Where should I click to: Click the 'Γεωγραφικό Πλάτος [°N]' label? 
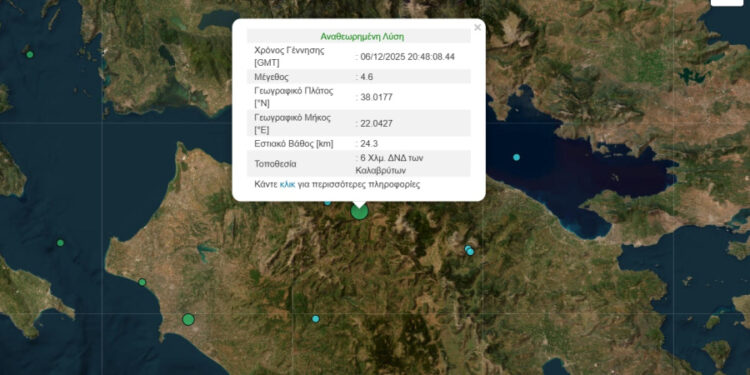pyautogui.click(x=294, y=97)
